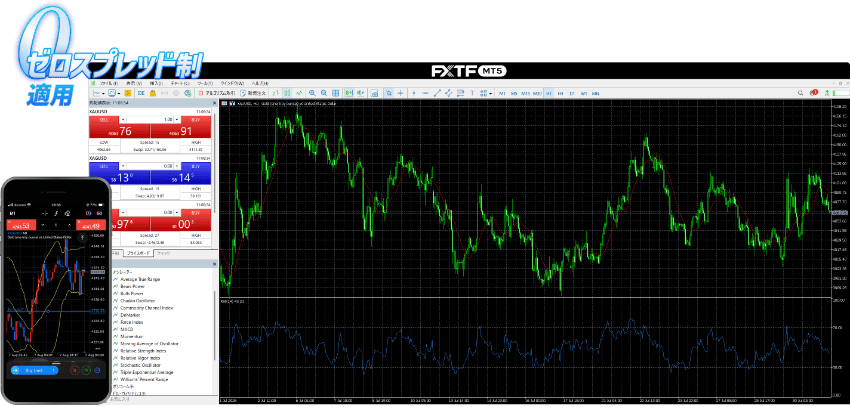Open the 表示 (View) menu
The height and width of the screenshot is (407, 850).
point(134,83)
